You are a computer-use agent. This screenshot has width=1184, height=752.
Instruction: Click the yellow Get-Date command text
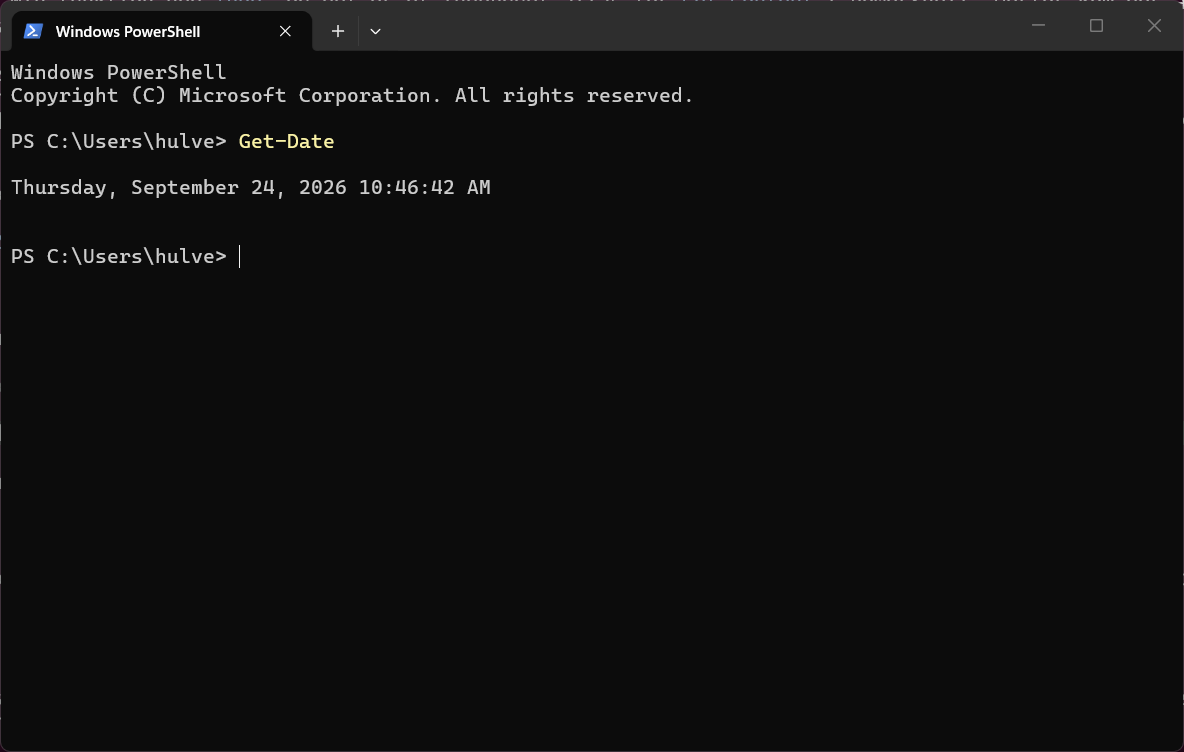pyautogui.click(x=286, y=141)
